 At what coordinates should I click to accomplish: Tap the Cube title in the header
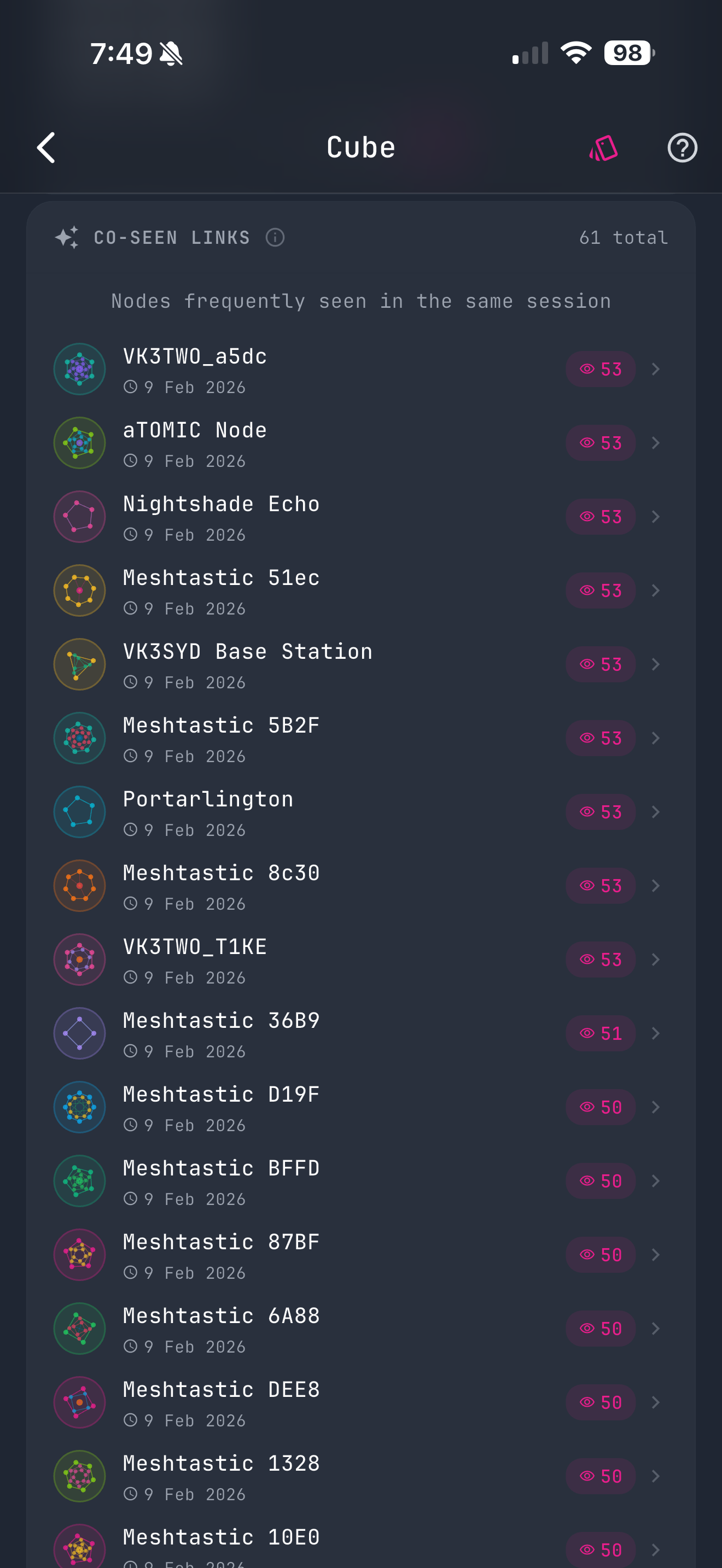pos(360,147)
